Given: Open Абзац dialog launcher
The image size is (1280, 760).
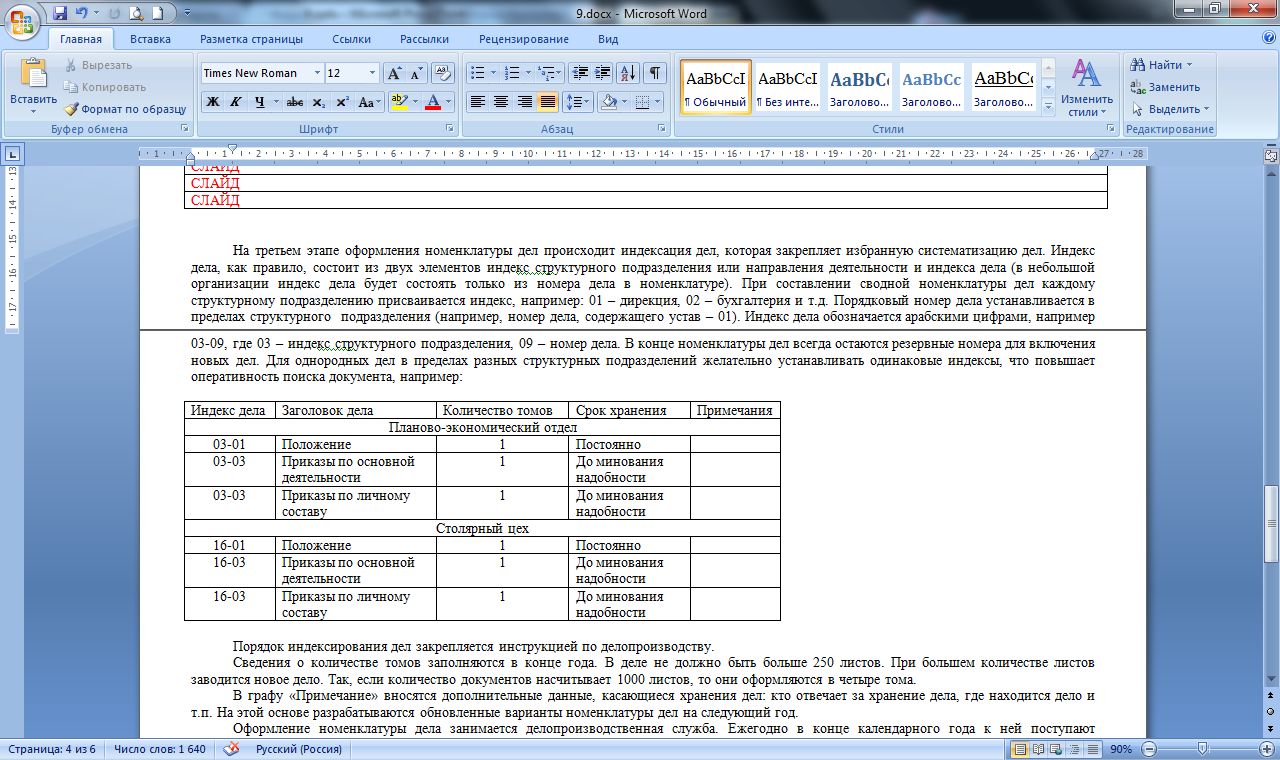Looking at the screenshot, I should [x=662, y=129].
